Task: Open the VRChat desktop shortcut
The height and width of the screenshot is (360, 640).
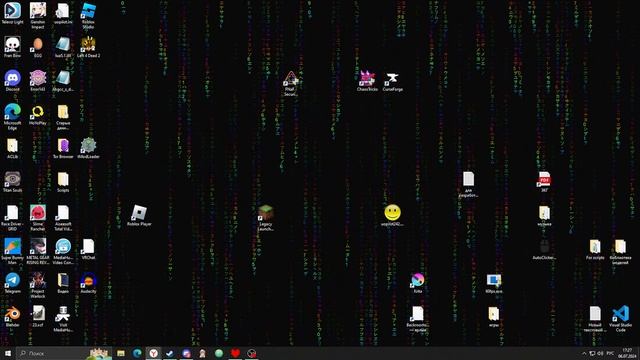Action: [x=88, y=249]
